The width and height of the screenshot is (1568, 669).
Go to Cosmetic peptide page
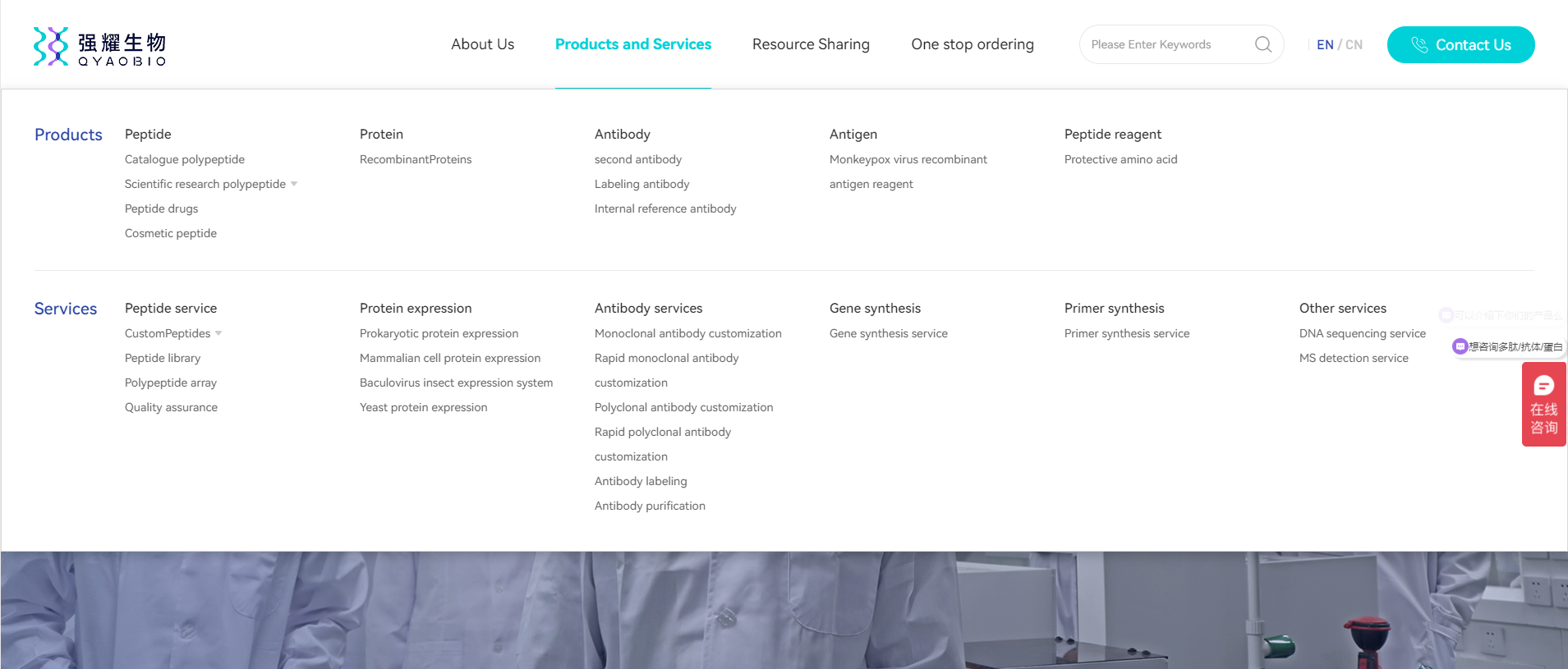(x=171, y=233)
